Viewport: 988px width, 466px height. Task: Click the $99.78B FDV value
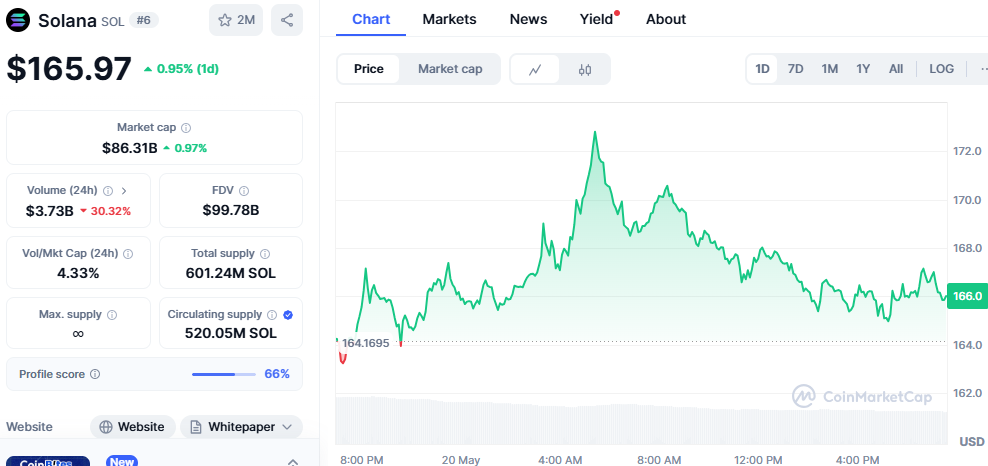[x=231, y=210]
